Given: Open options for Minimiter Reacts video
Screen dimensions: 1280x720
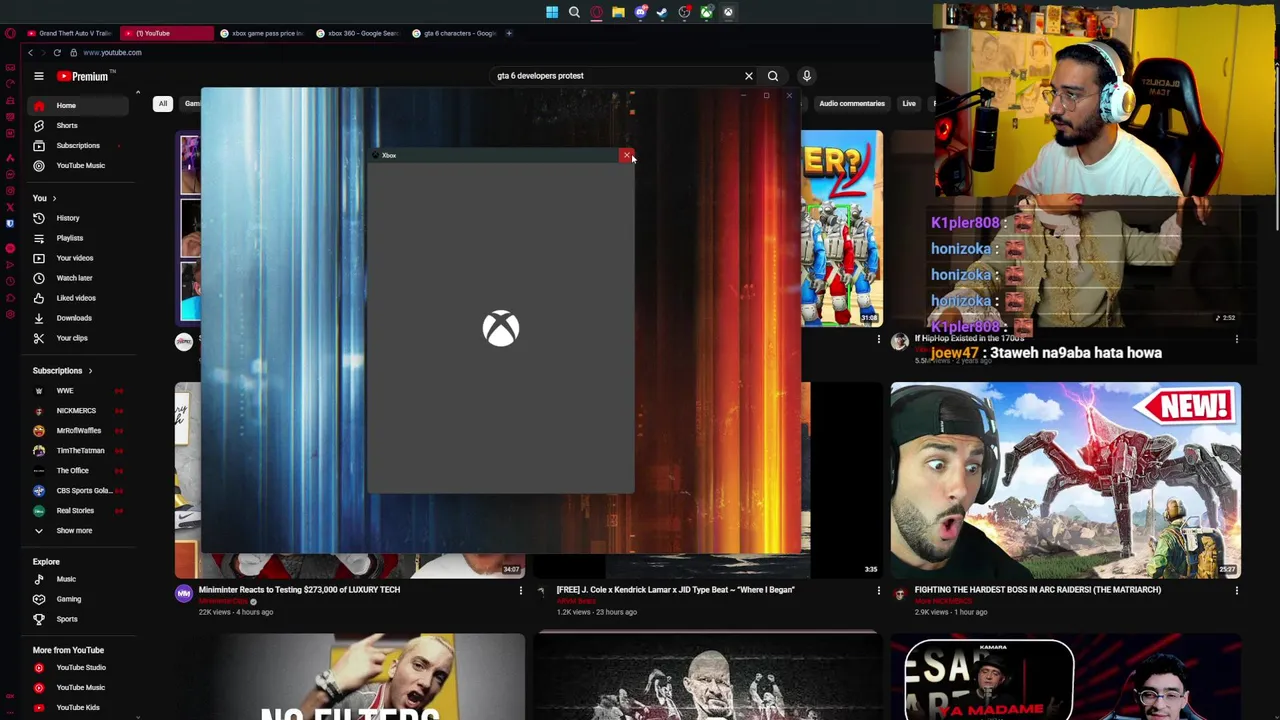Looking at the screenshot, I should [x=520, y=591].
